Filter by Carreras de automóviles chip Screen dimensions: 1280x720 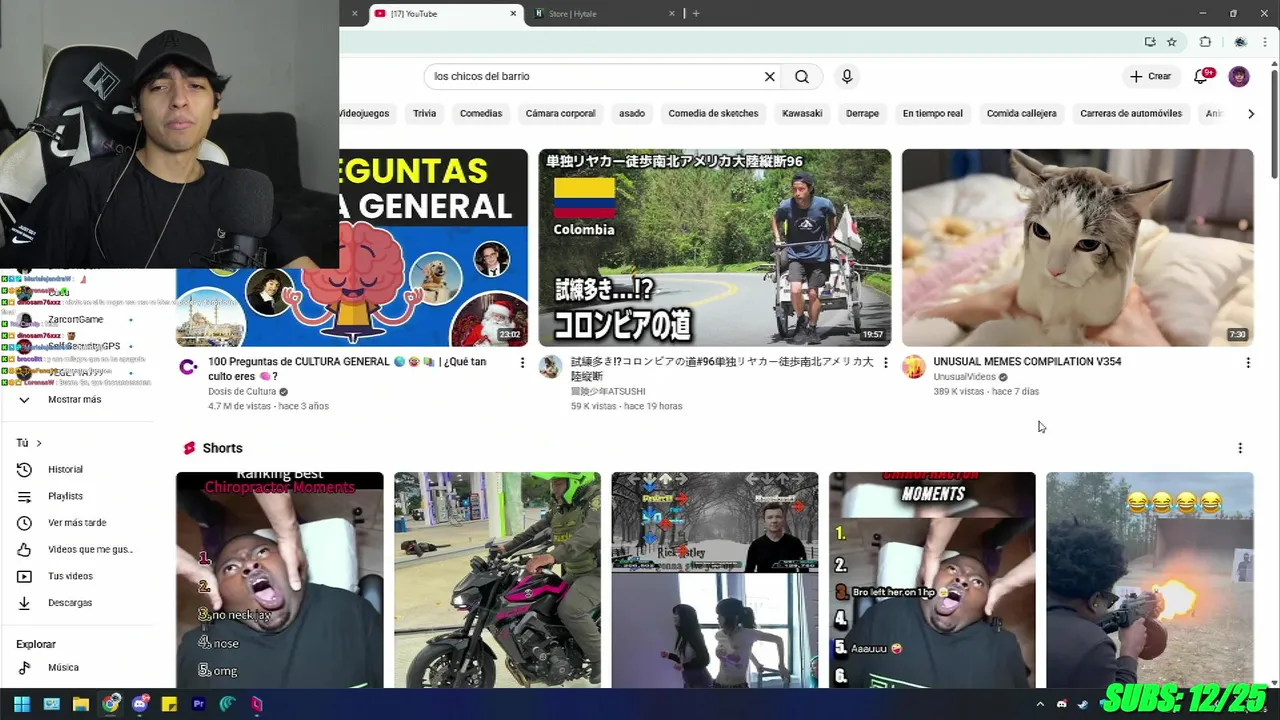pos(1131,113)
